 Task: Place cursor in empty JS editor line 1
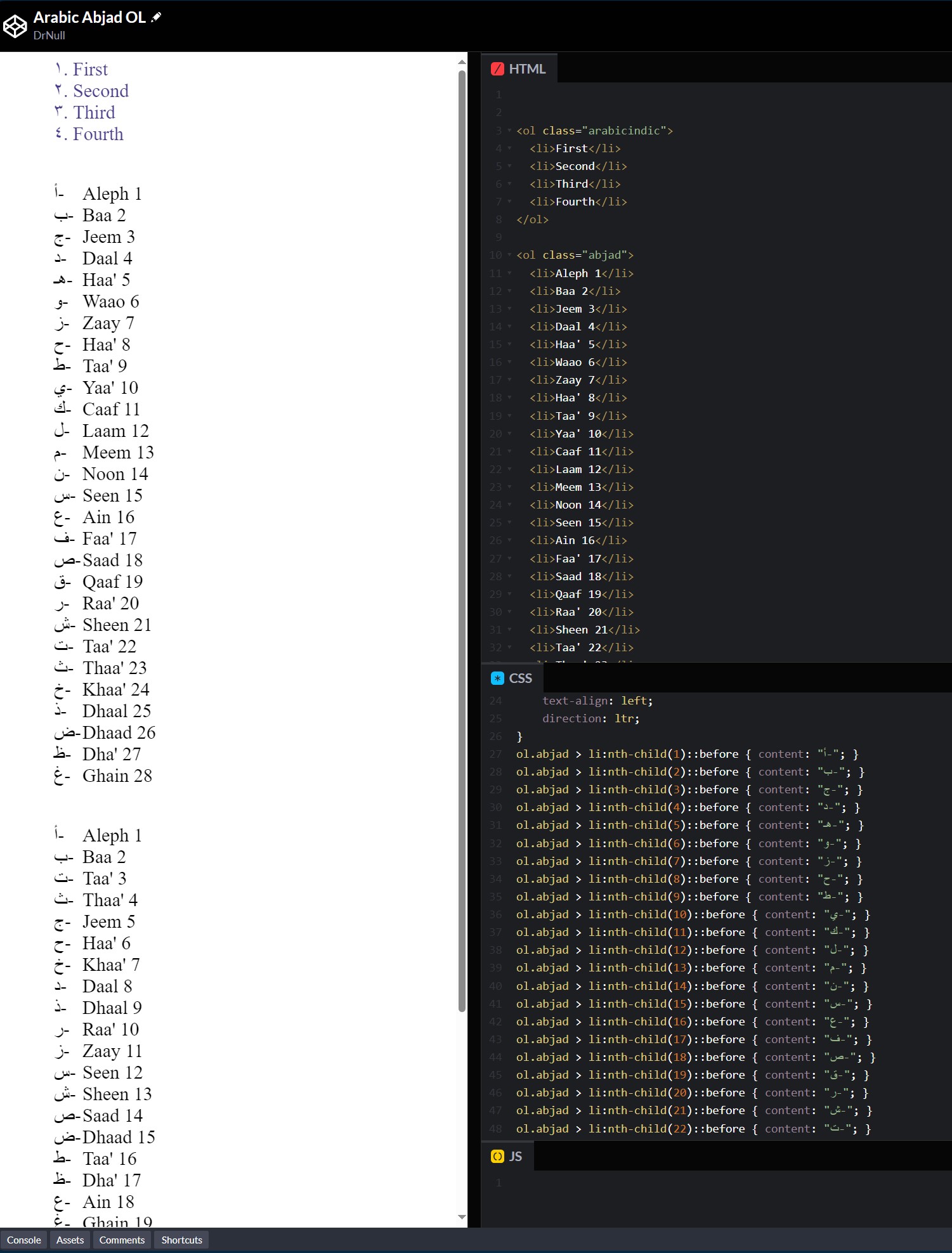click(698, 1183)
